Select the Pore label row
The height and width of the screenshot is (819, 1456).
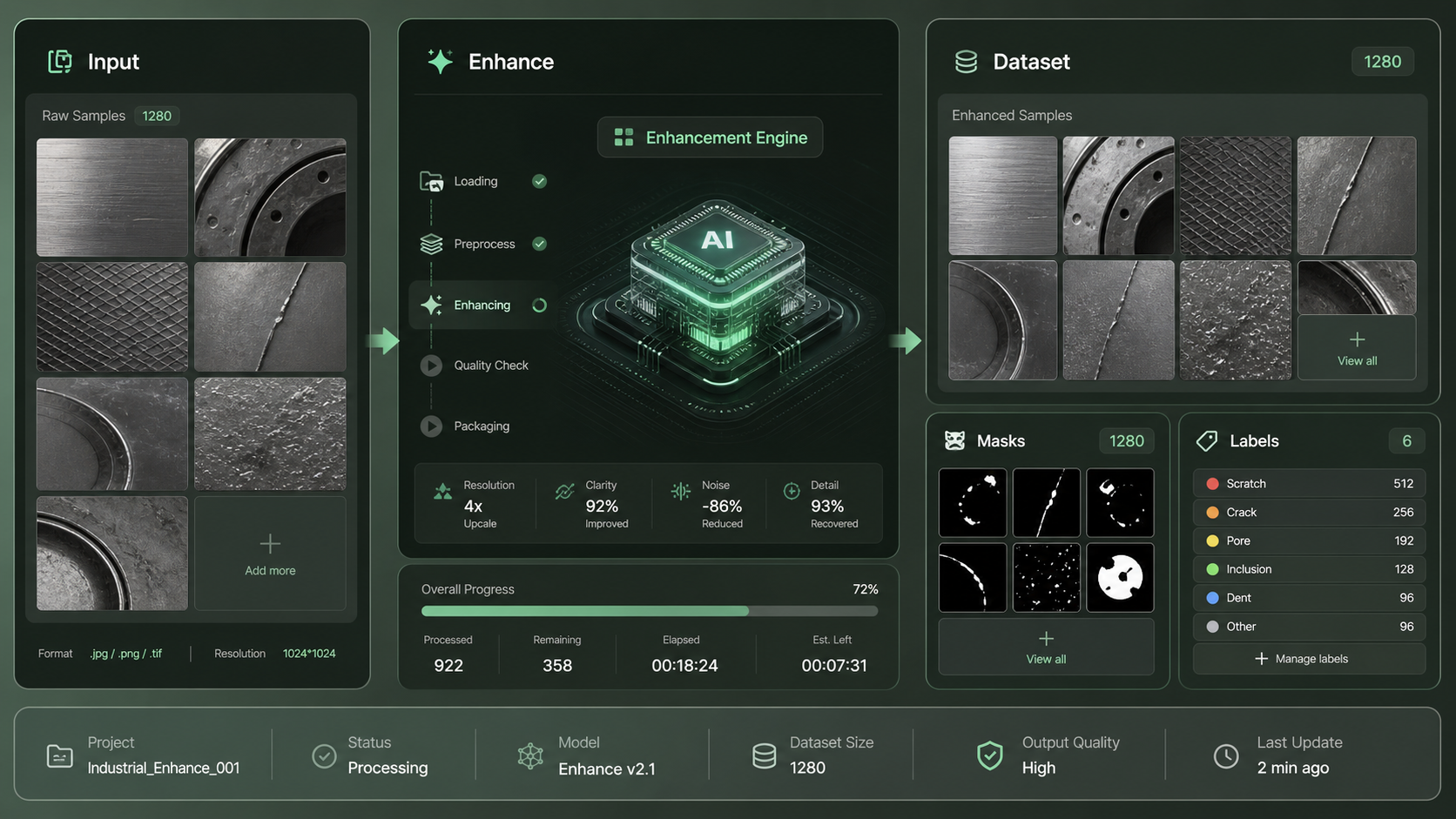[1309, 540]
